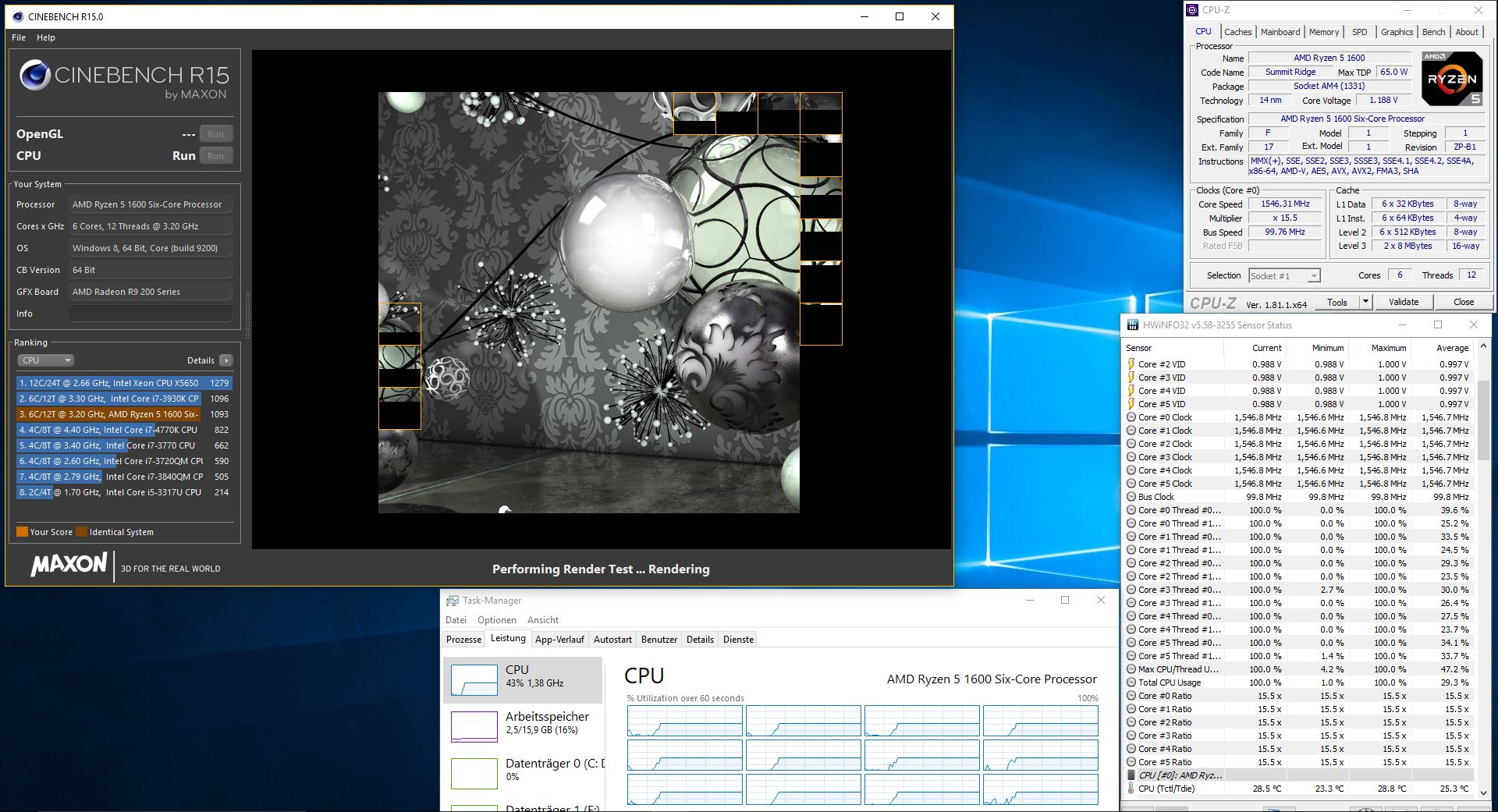Click the AMD Ryzen 5 logo in CPU-Z
The width and height of the screenshot is (1498, 812).
coord(1451,79)
